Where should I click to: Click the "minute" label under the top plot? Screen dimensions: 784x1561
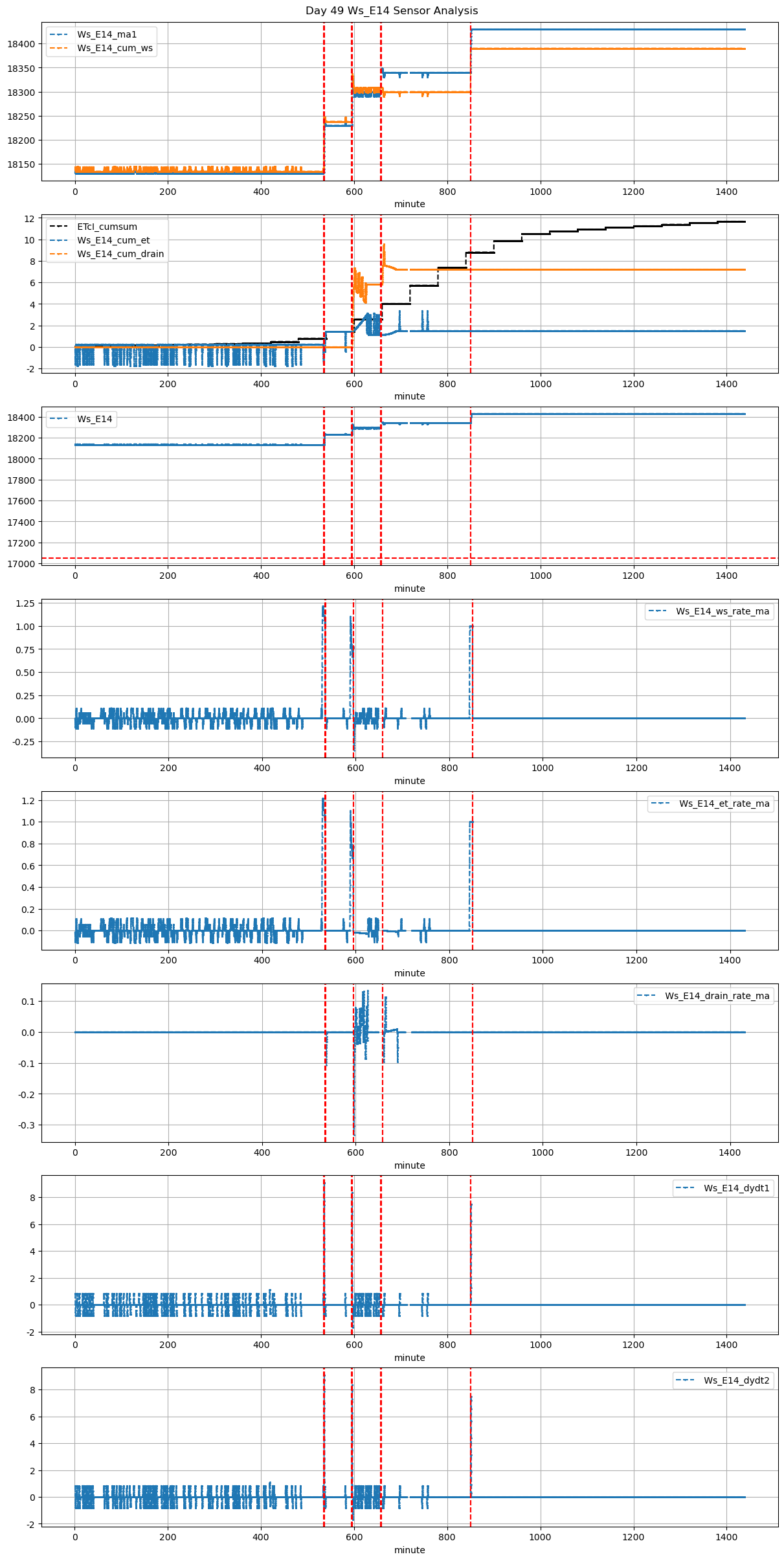point(410,204)
